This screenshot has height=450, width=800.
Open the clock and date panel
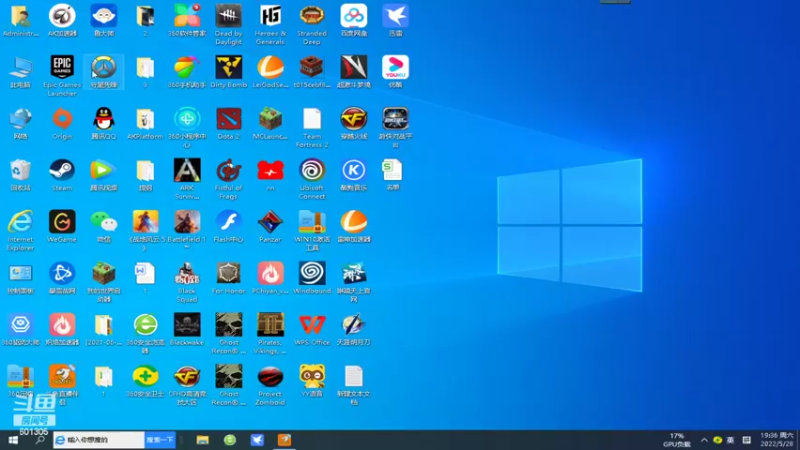[x=777, y=440]
